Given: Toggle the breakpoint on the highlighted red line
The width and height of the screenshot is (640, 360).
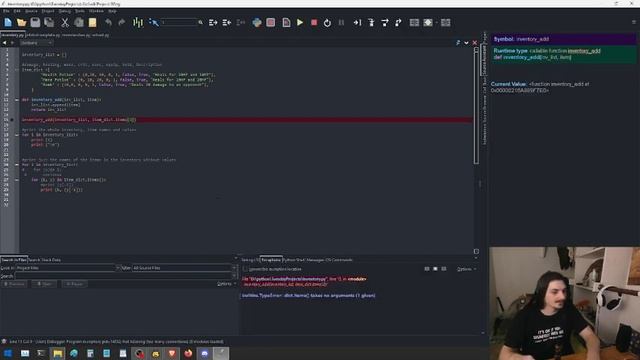Looking at the screenshot, I should coord(12,120).
